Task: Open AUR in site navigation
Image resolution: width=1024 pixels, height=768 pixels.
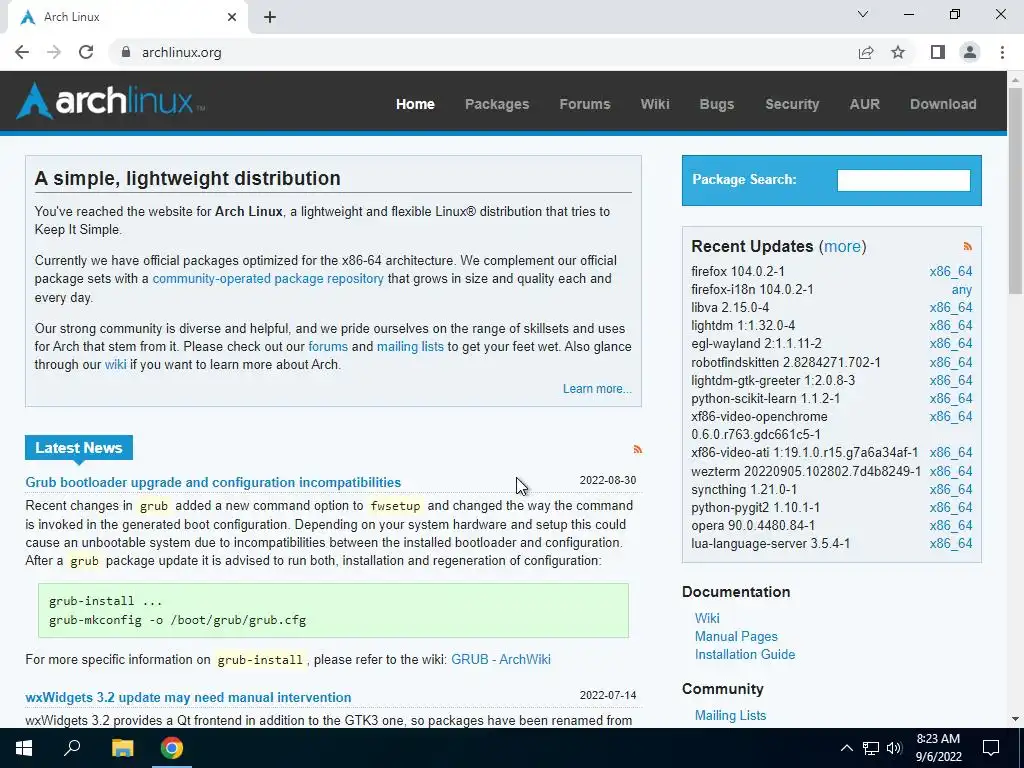Action: (865, 104)
